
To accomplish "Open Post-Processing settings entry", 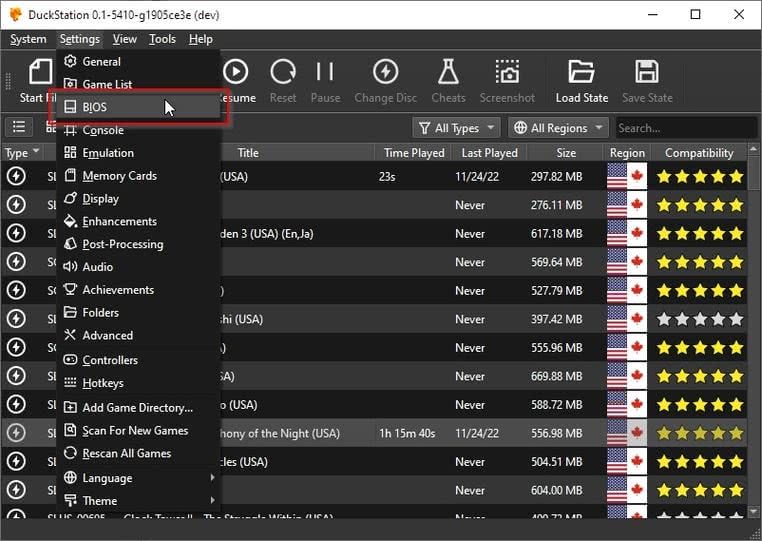I will click(x=138, y=244).
